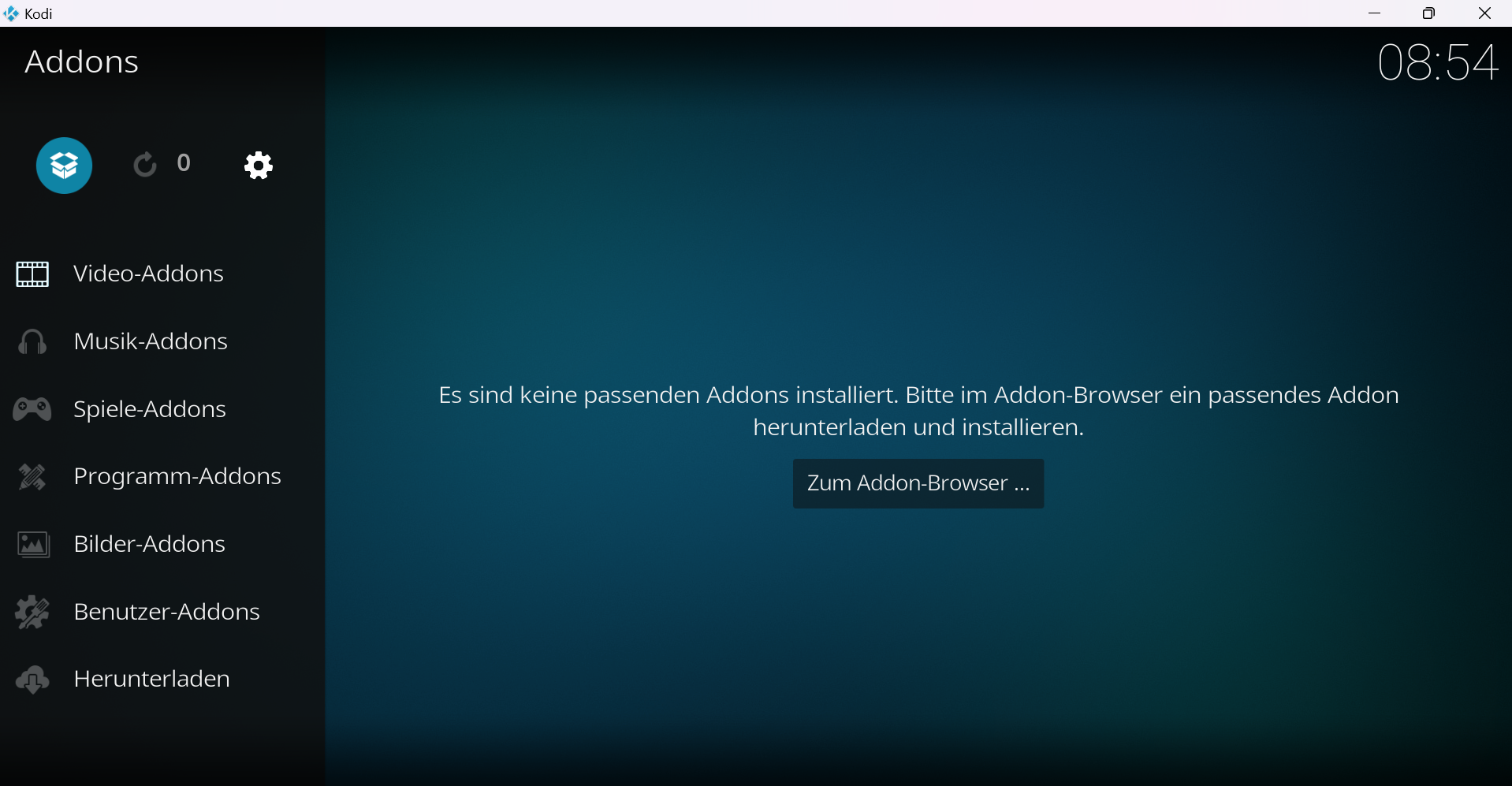
Task: Open the Herunterladen text entry
Action: (x=151, y=679)
